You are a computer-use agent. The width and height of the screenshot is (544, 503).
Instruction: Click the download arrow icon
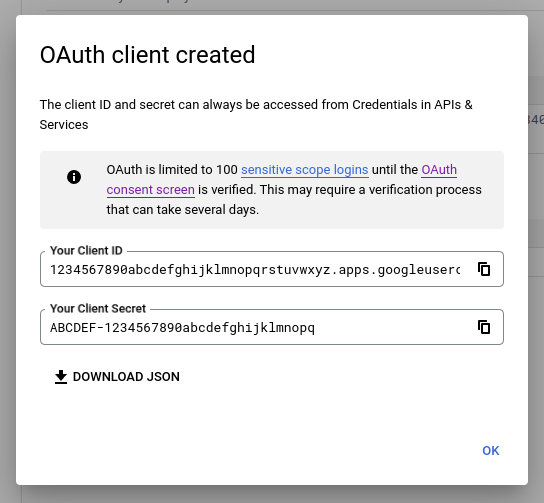coord(61,377)
